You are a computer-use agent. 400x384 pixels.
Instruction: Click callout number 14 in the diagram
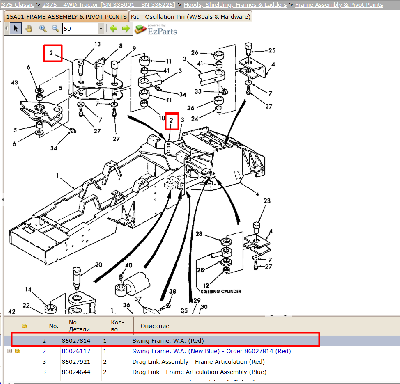[28, 289]
